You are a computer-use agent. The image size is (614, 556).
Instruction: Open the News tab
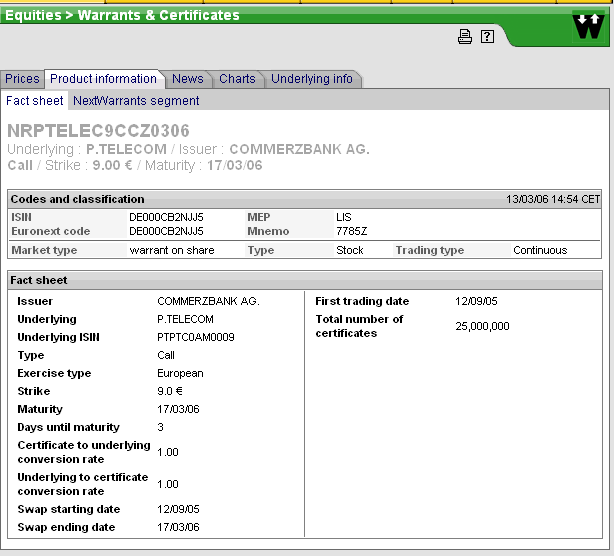(x=188, y=79)
